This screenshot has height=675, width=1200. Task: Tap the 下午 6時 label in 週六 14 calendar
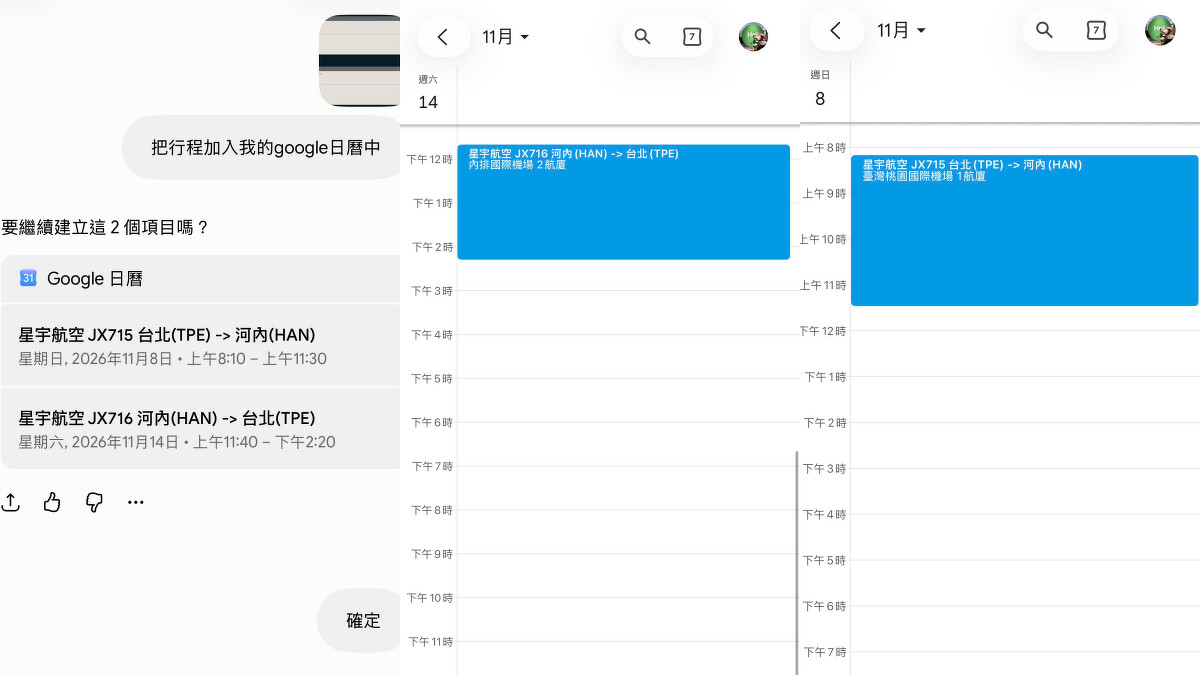tap(430, 422)
